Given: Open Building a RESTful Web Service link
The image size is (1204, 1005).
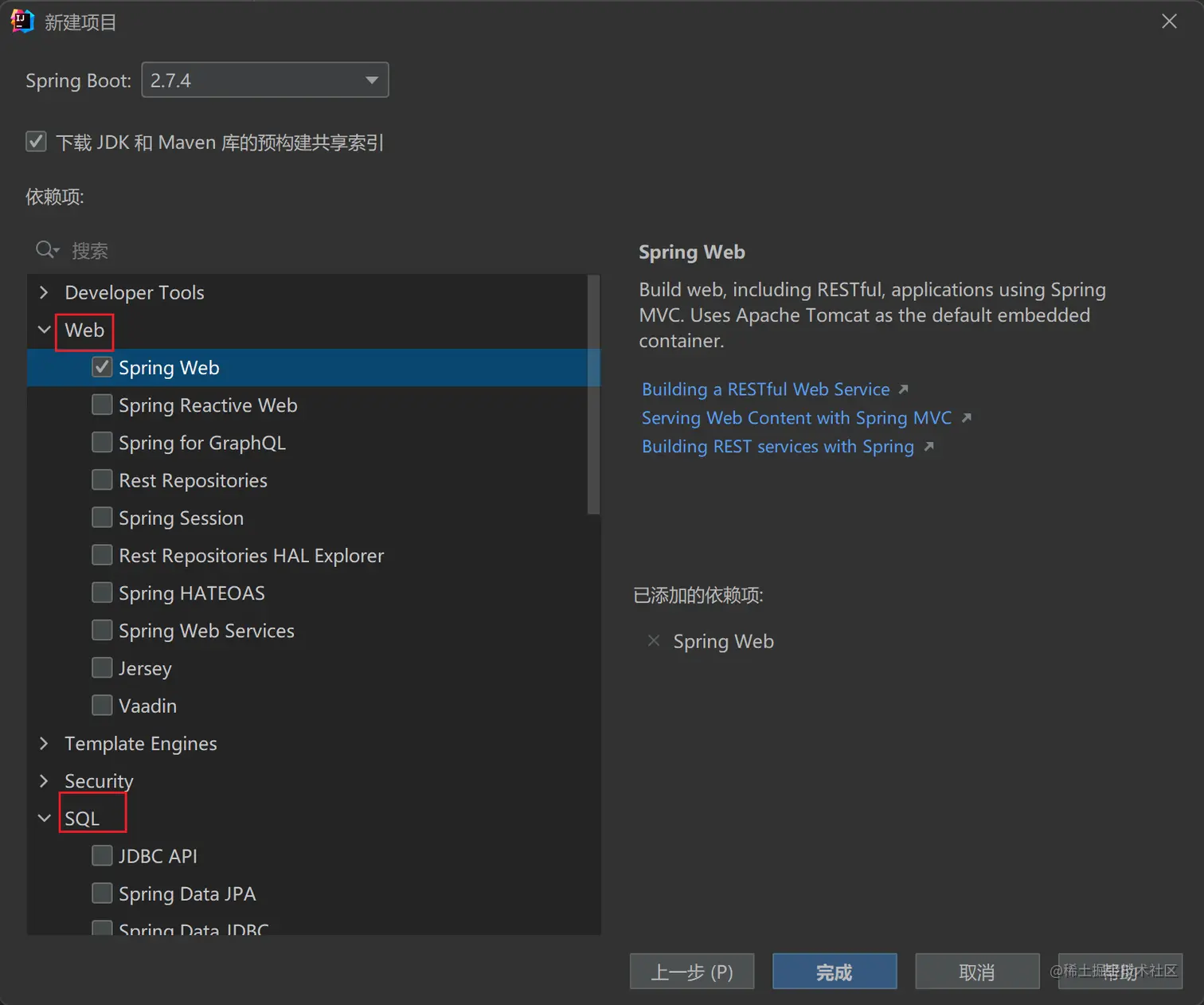Looking at the screenshot, I should [765, 389].
